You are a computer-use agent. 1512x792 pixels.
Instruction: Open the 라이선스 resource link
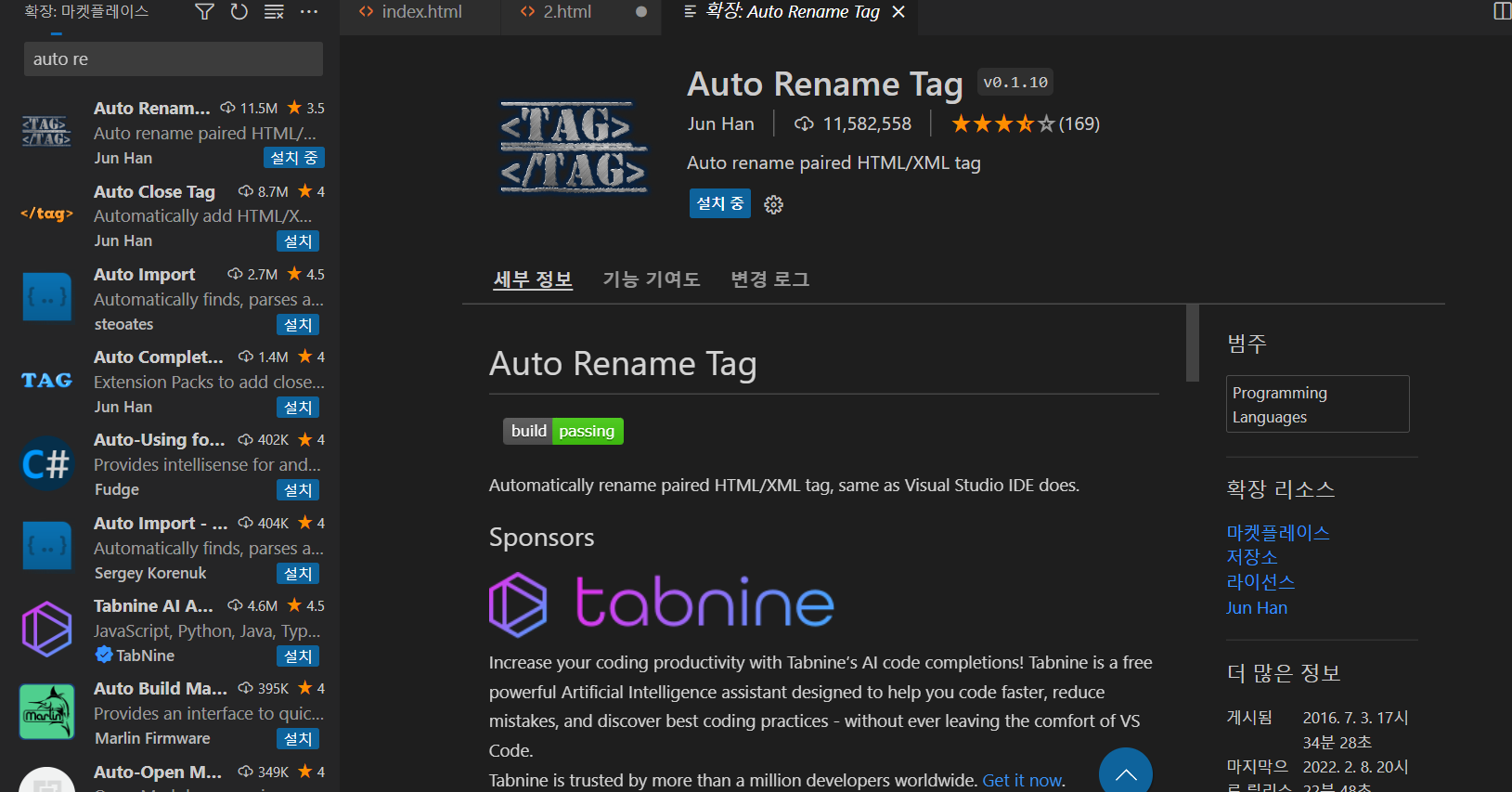1260,582
